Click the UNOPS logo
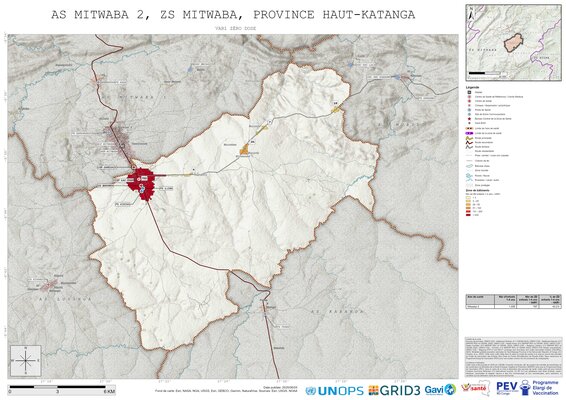This screenshot has height=400, width=566. tap(334, 391)
